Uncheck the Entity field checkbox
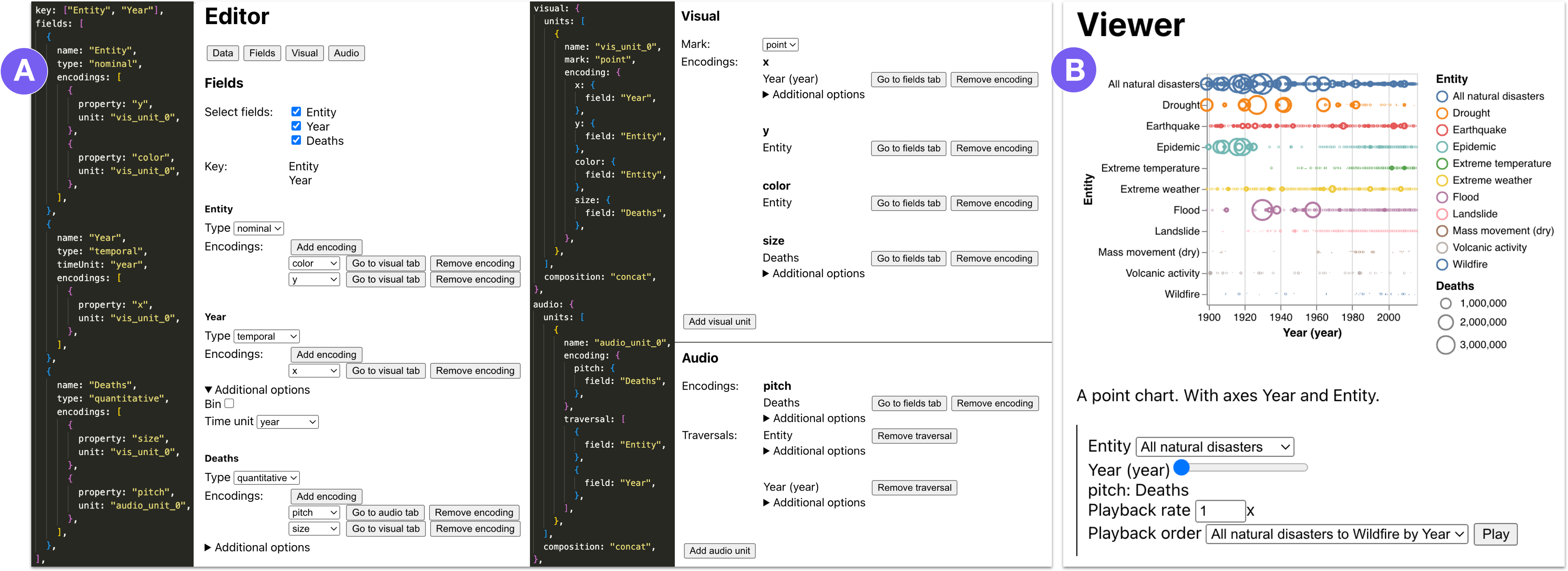 point(296,111)
